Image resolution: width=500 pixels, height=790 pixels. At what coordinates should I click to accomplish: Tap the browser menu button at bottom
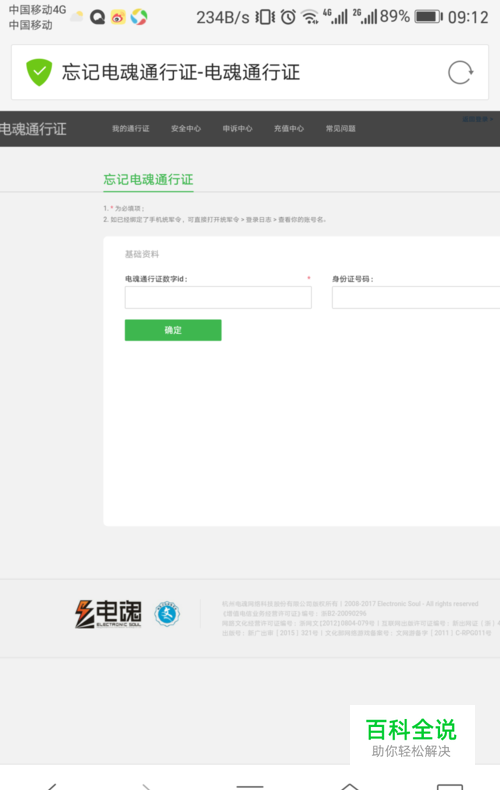click(x=250, y=786)
